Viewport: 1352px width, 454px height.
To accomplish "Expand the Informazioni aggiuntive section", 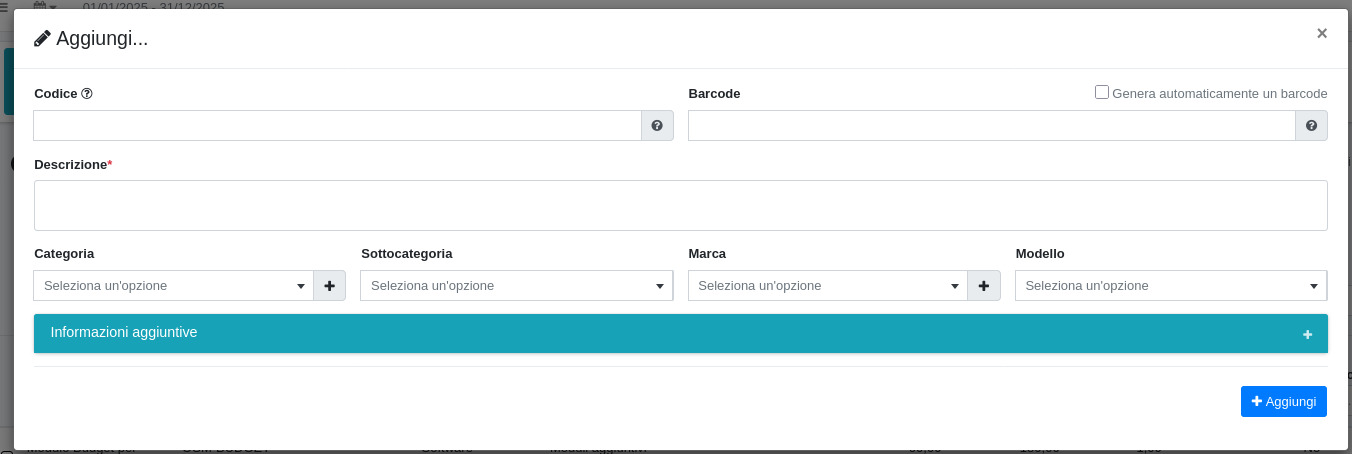I will click(x=124, y=332).
